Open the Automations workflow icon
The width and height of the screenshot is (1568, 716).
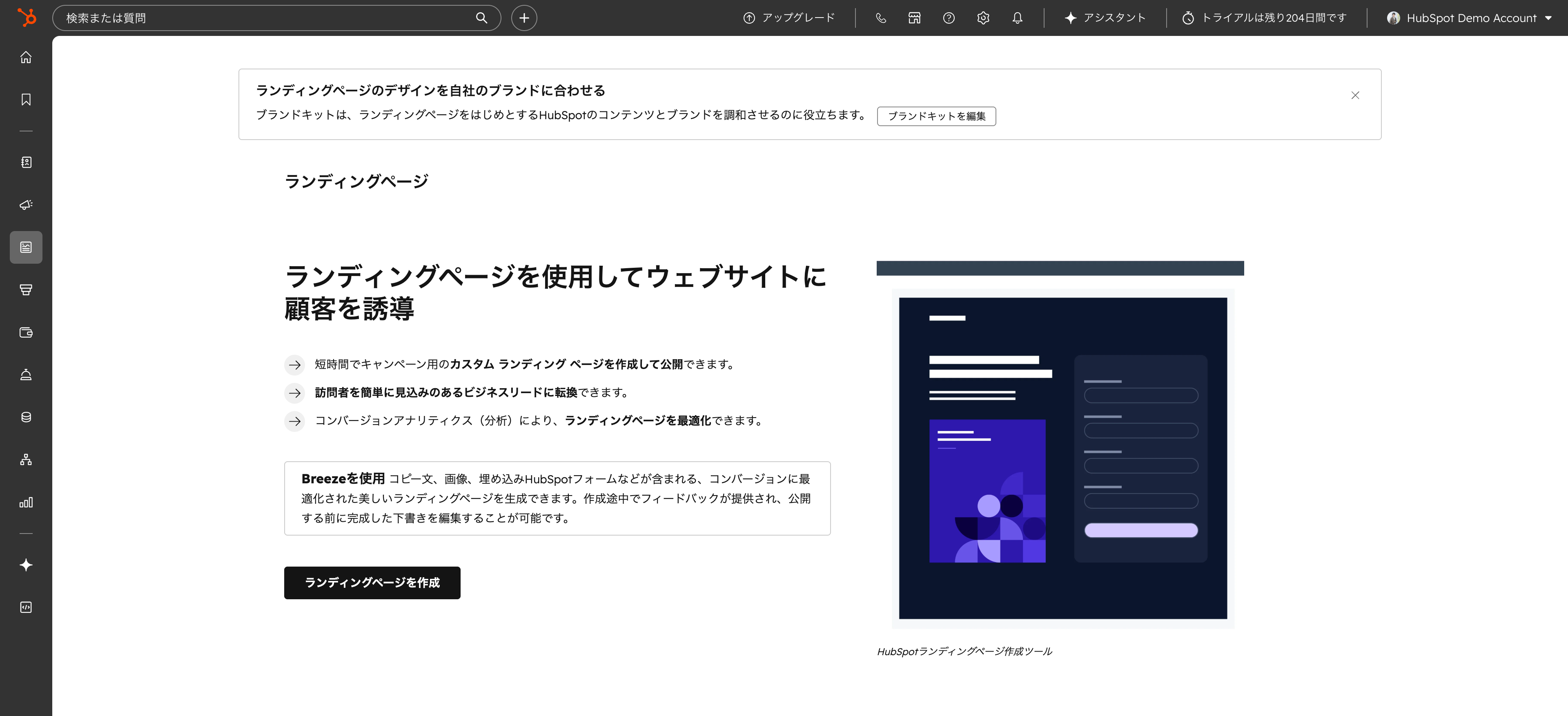(x=26, y=460)
